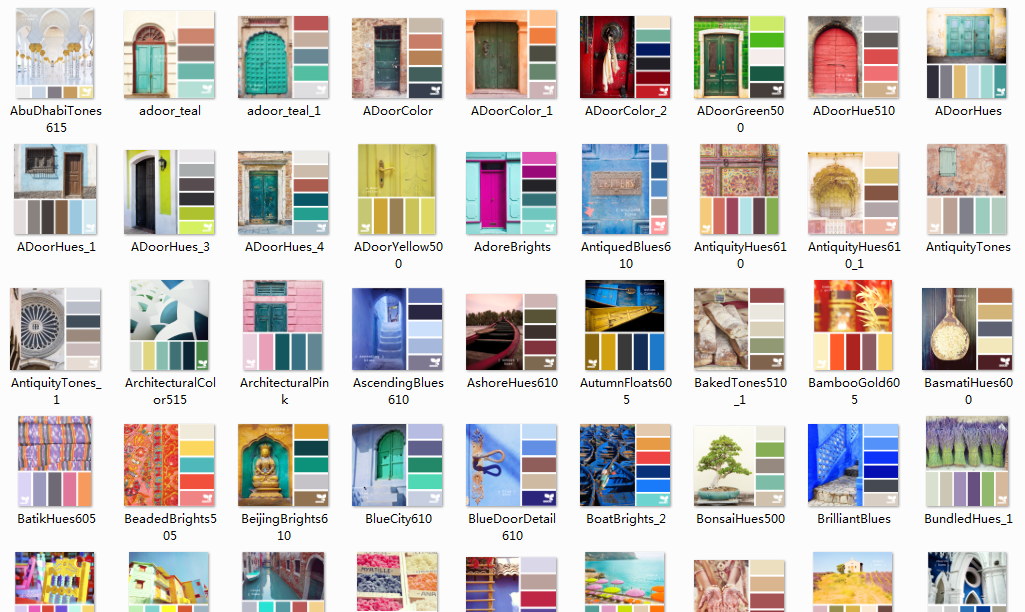Choose the ADoorGreen500 thumbnail

[x=739, y=57]
